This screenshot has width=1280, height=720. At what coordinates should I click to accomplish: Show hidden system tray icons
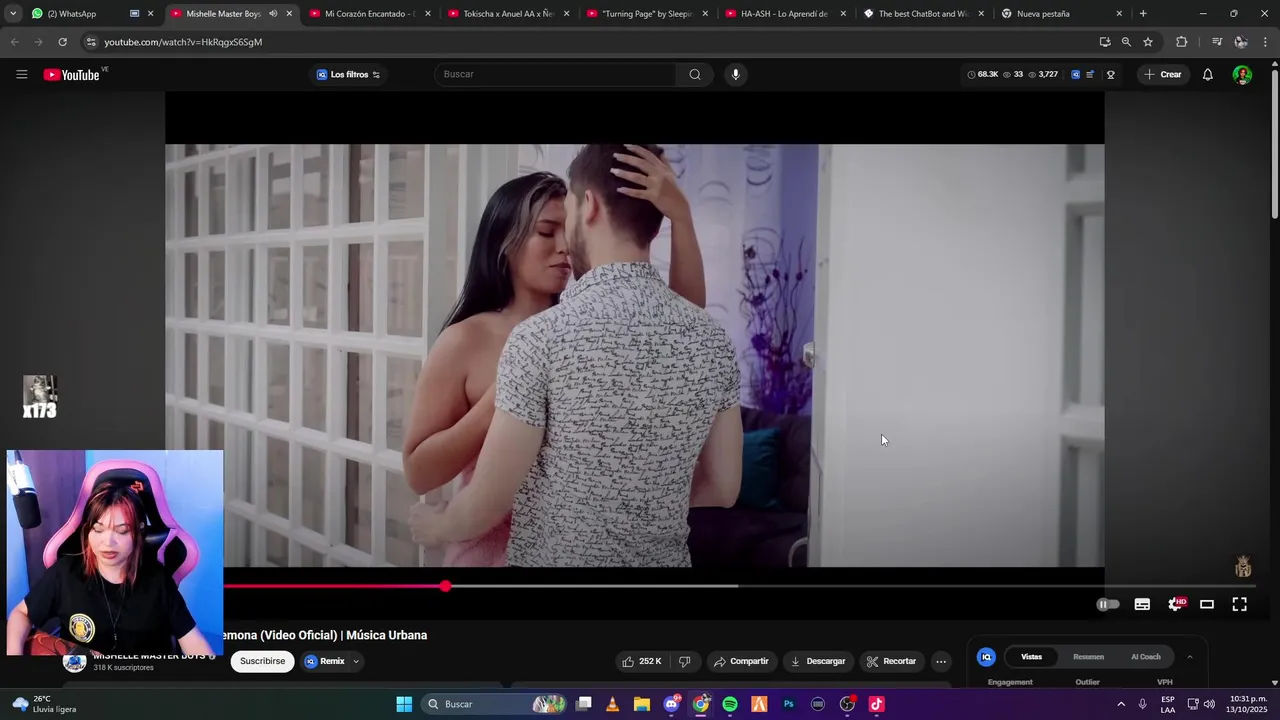coord(1120,704)
